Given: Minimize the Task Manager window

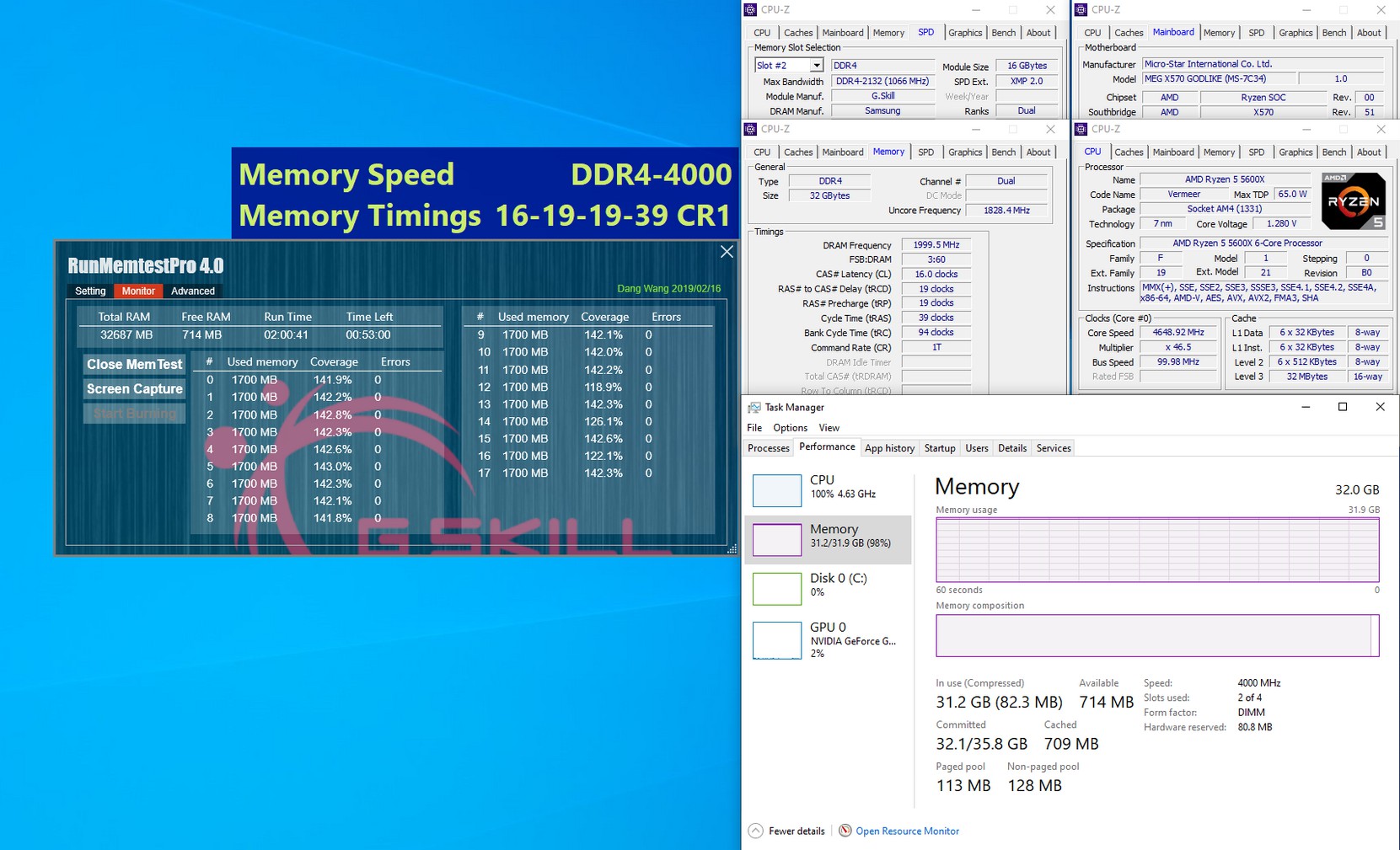Looking at the screenshot, I should (1306, 408).
